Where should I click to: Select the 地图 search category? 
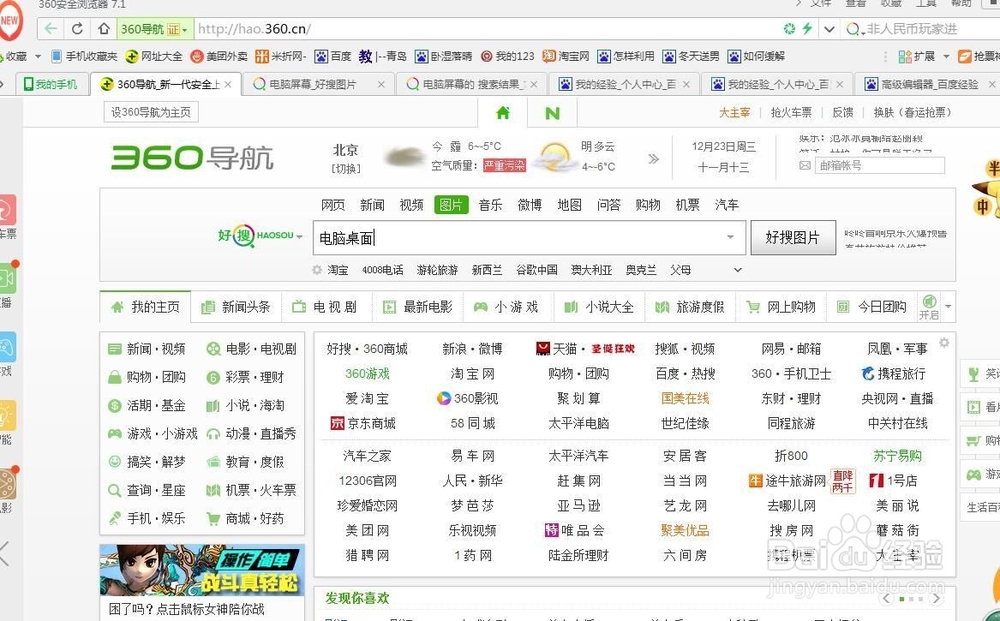569,205
